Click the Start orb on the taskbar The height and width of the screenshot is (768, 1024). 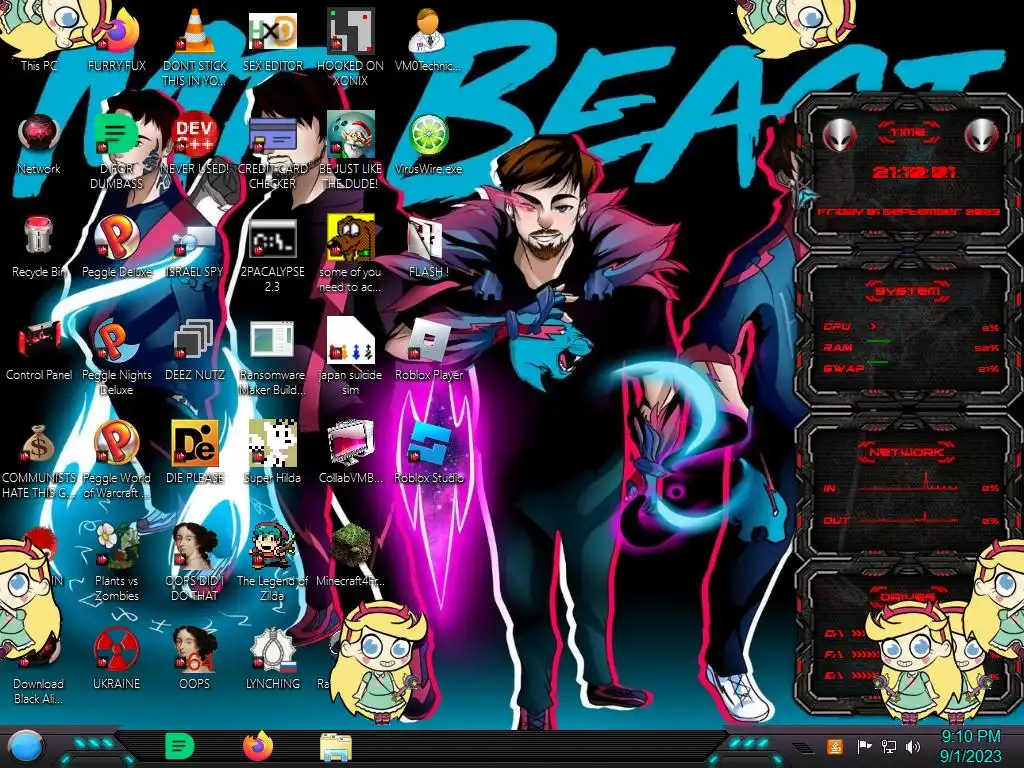pyautogui.click(x=25, y=746)
